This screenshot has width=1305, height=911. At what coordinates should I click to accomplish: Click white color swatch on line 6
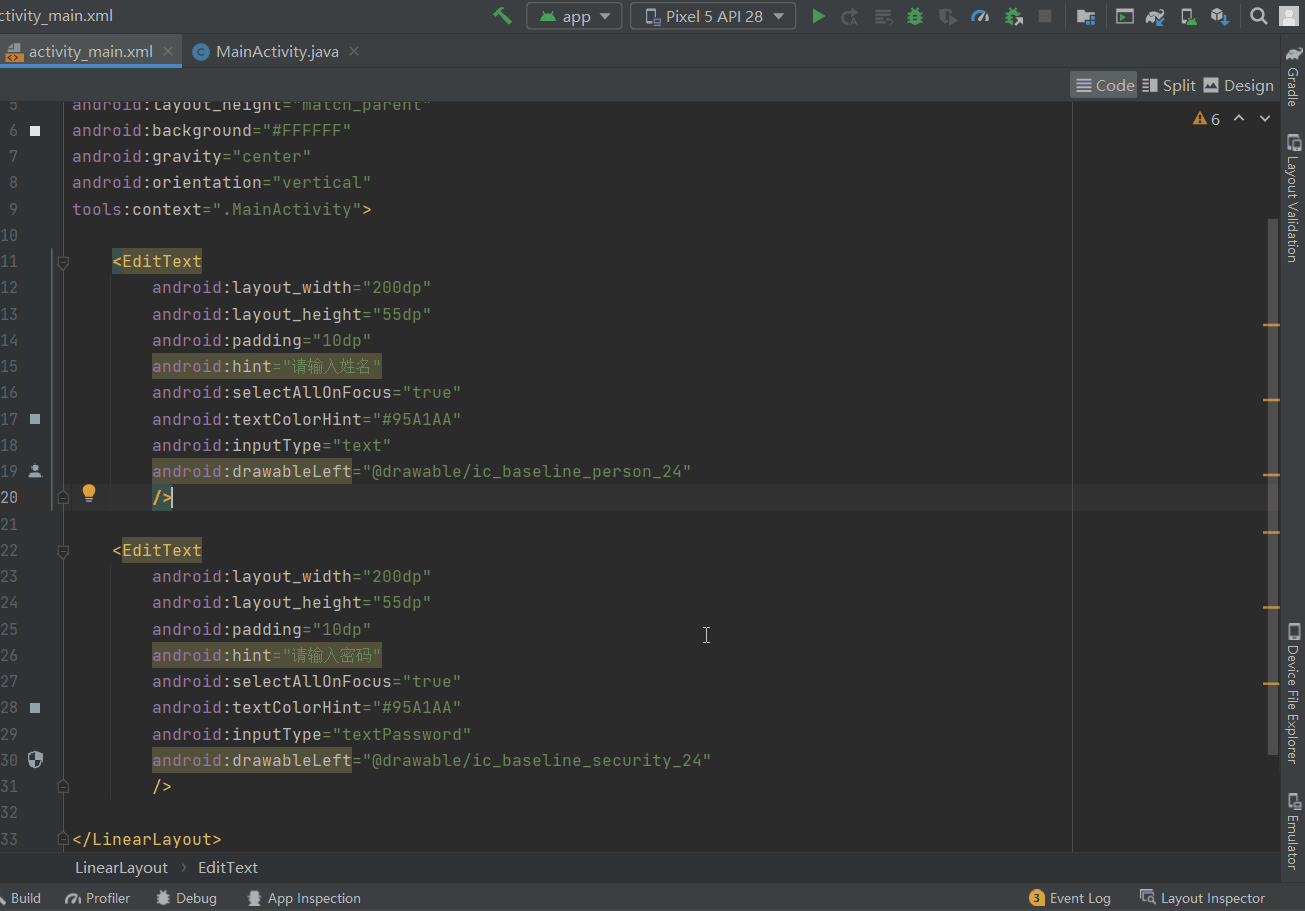point(35,130)
